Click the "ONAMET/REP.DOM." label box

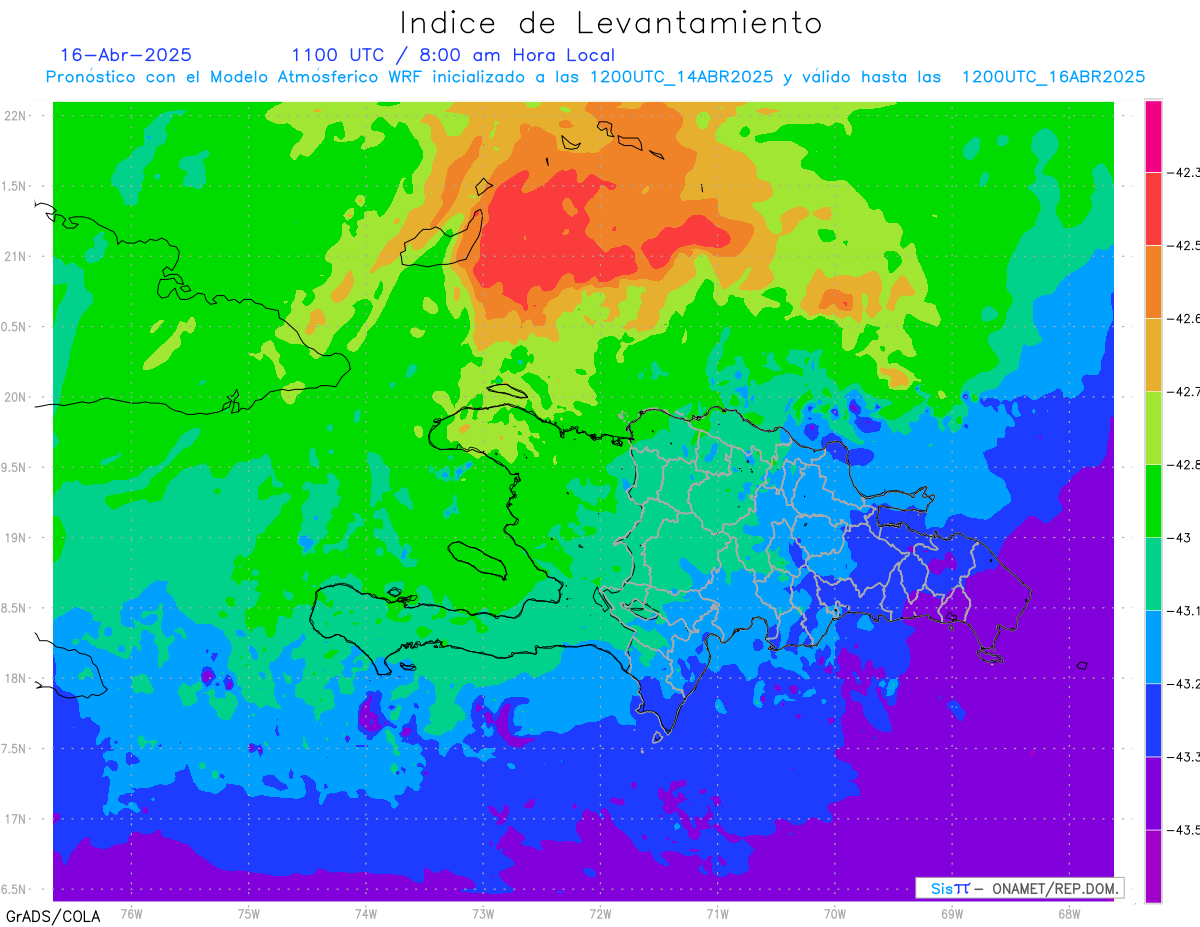click(x=1020, y=888)
